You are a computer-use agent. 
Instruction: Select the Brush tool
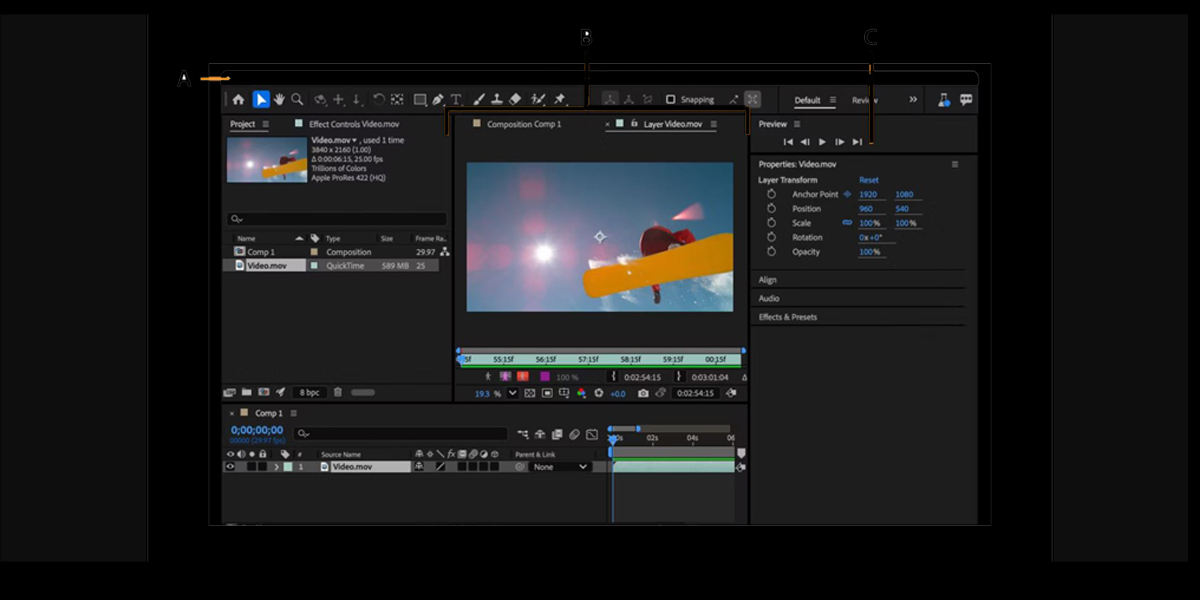479,99
